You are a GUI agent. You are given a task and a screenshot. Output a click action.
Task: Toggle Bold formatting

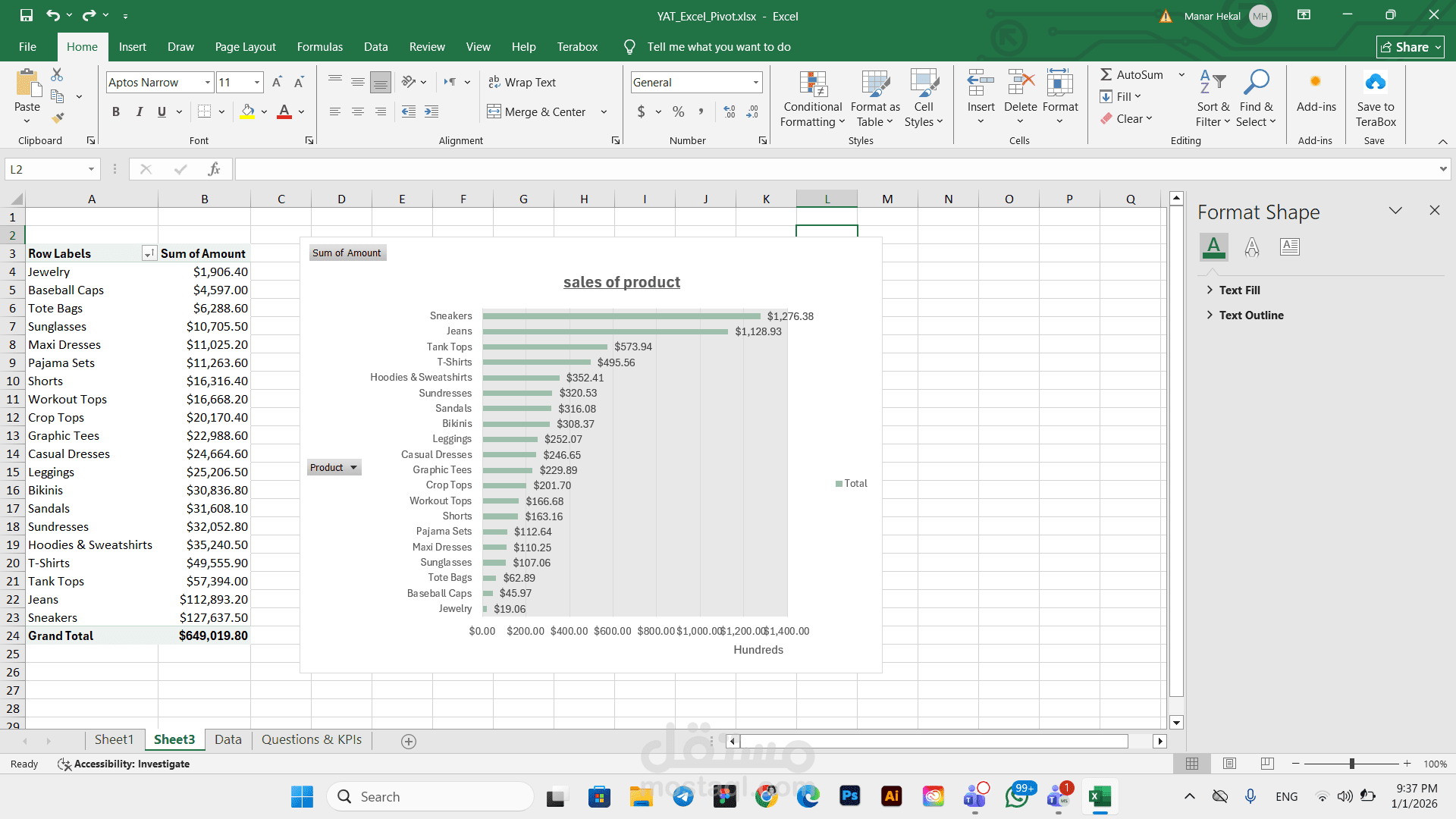tap(116, 111)
